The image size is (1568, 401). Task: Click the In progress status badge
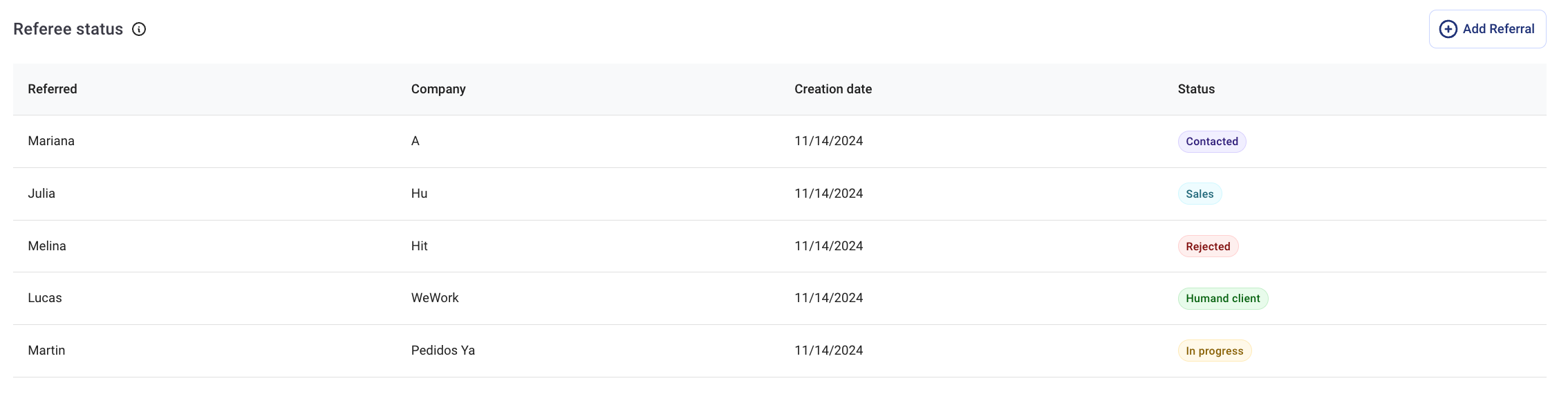pyautogui.click(x=1214, y=351)
